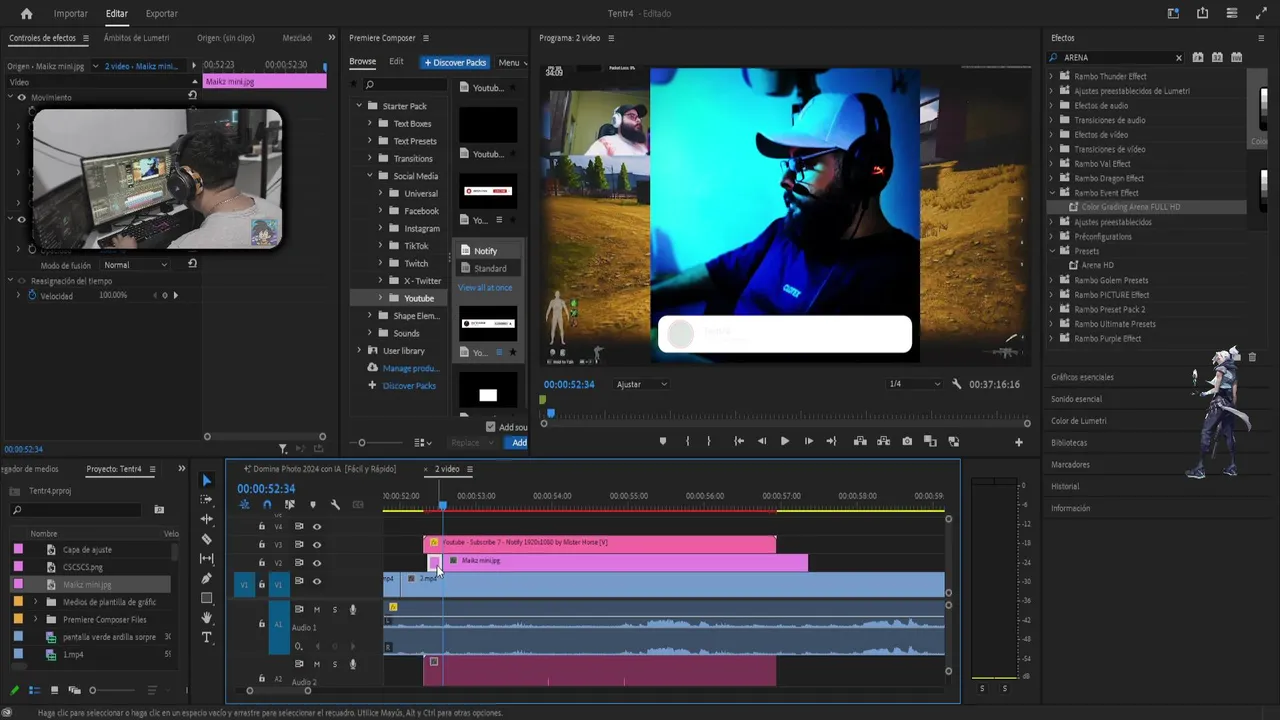Select the Rectangle tool

[x=207, y=598]
